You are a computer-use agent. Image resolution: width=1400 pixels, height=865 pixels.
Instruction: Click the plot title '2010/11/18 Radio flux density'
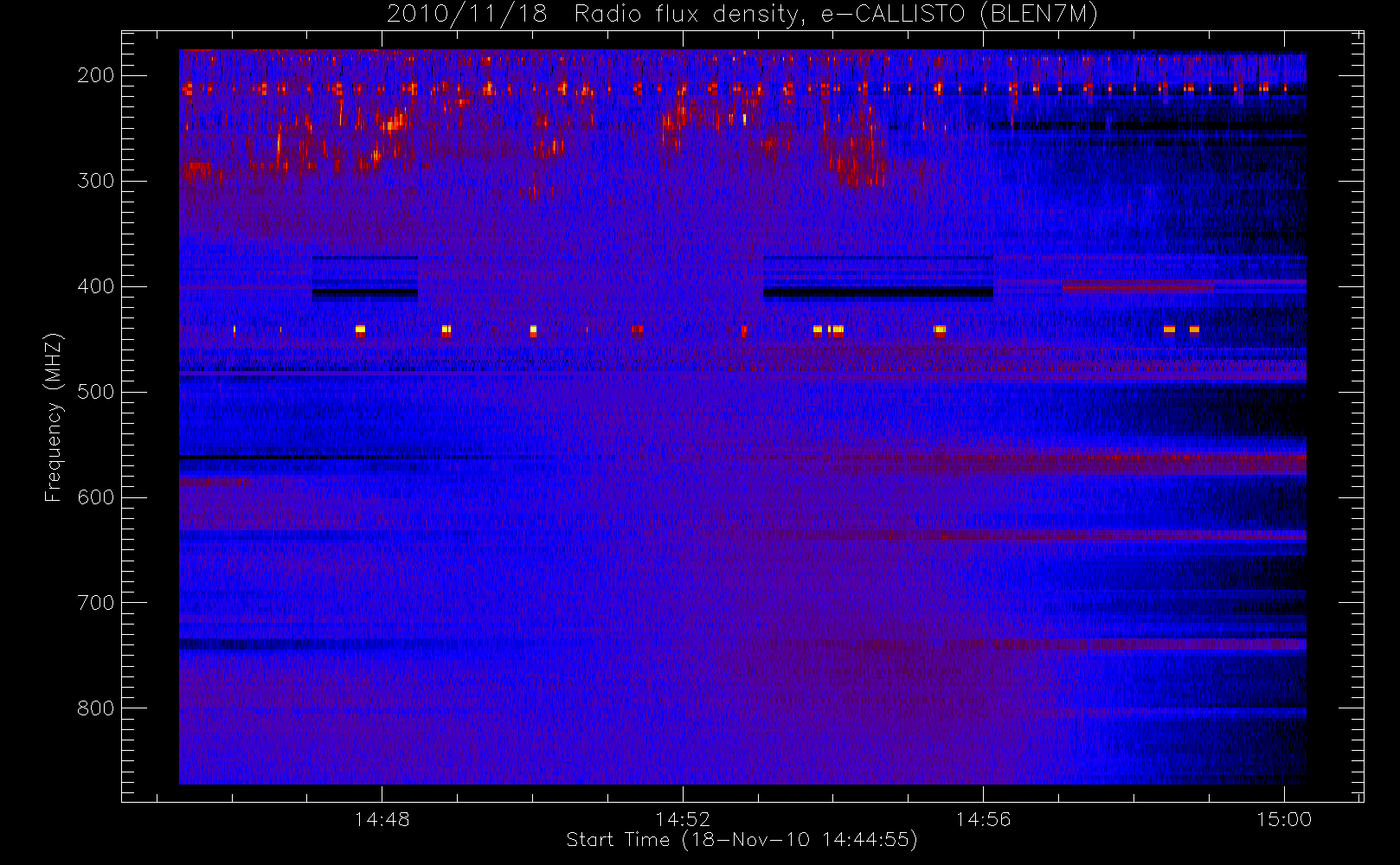pyautogui.click(x=742, y=14)
